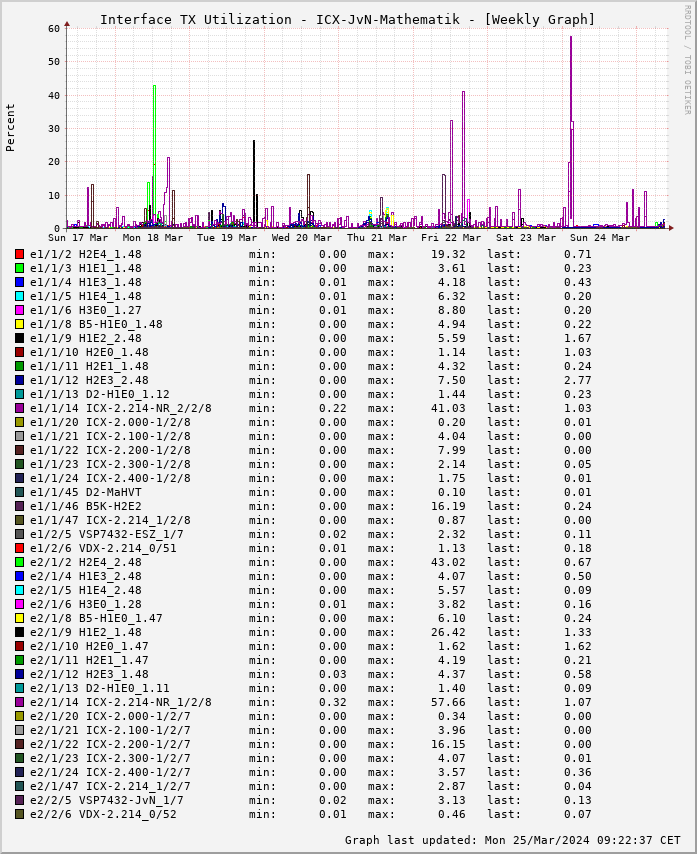Pick the purple swatch for e2/1/14 ICX-2.214-NR_1/2/8
Screen dimensions: 697x854
click(x=19, y=702)
